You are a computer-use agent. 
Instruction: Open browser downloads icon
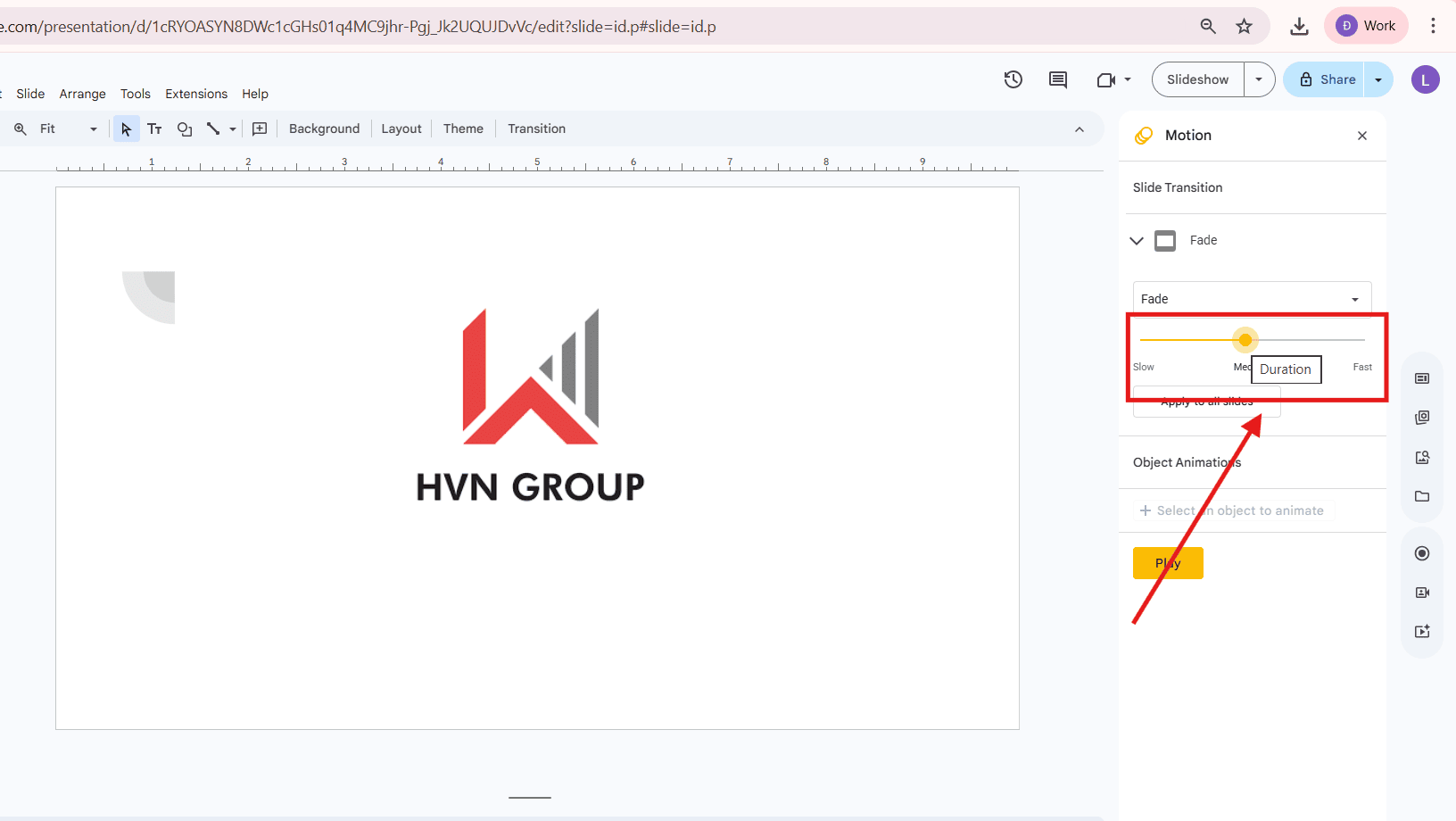(1299, 26)
